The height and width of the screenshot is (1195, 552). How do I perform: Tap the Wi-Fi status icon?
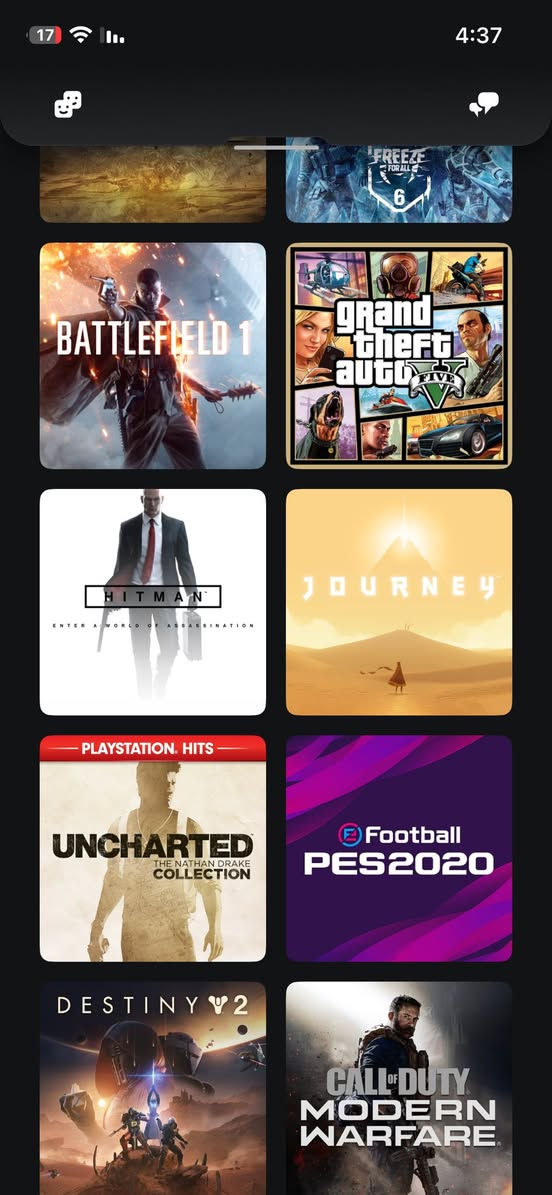click(x=80, y=34)
